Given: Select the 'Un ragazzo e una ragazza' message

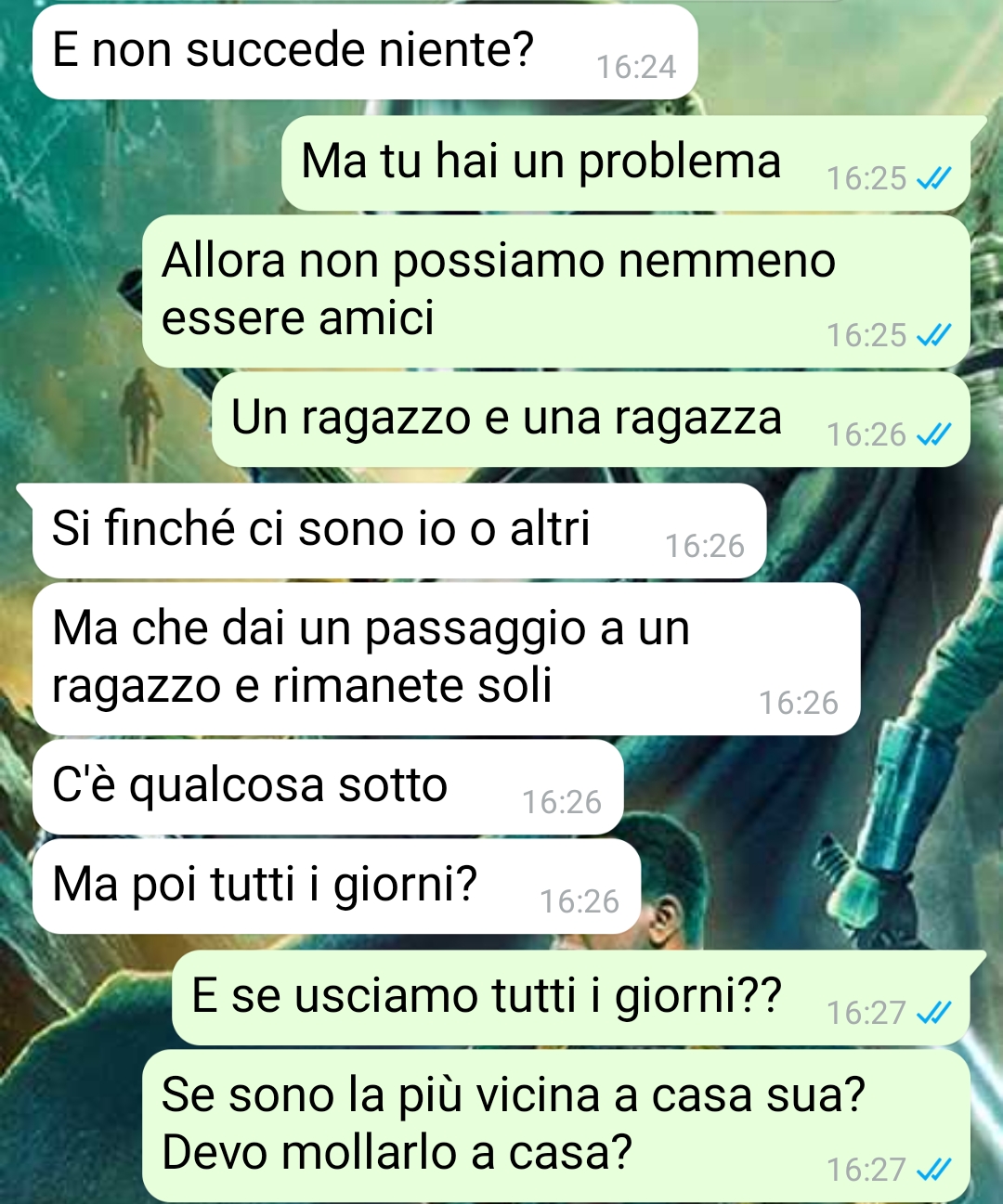Looking at the screenshot, I should 591,420.
